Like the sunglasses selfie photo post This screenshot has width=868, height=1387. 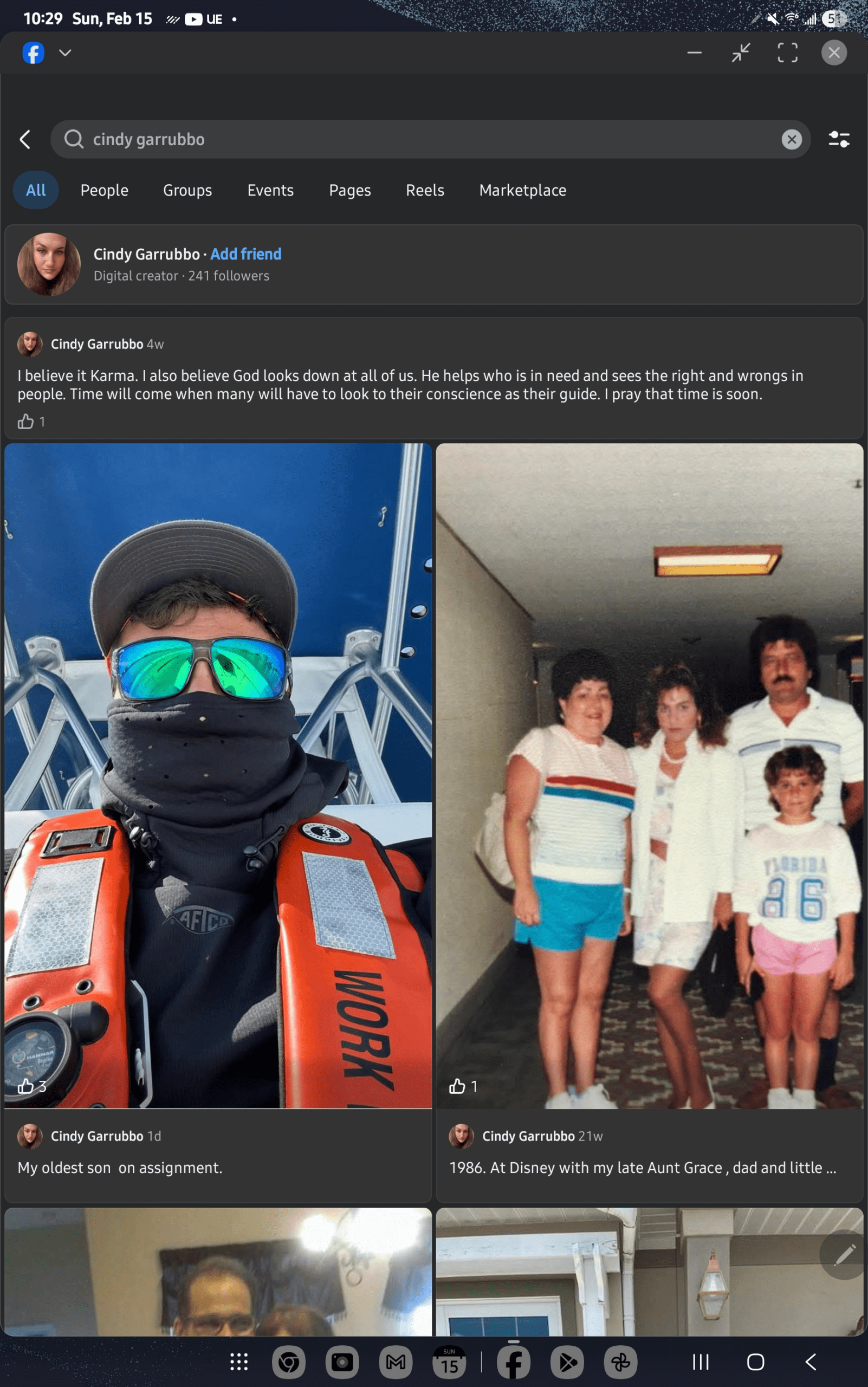(25, 1086)
